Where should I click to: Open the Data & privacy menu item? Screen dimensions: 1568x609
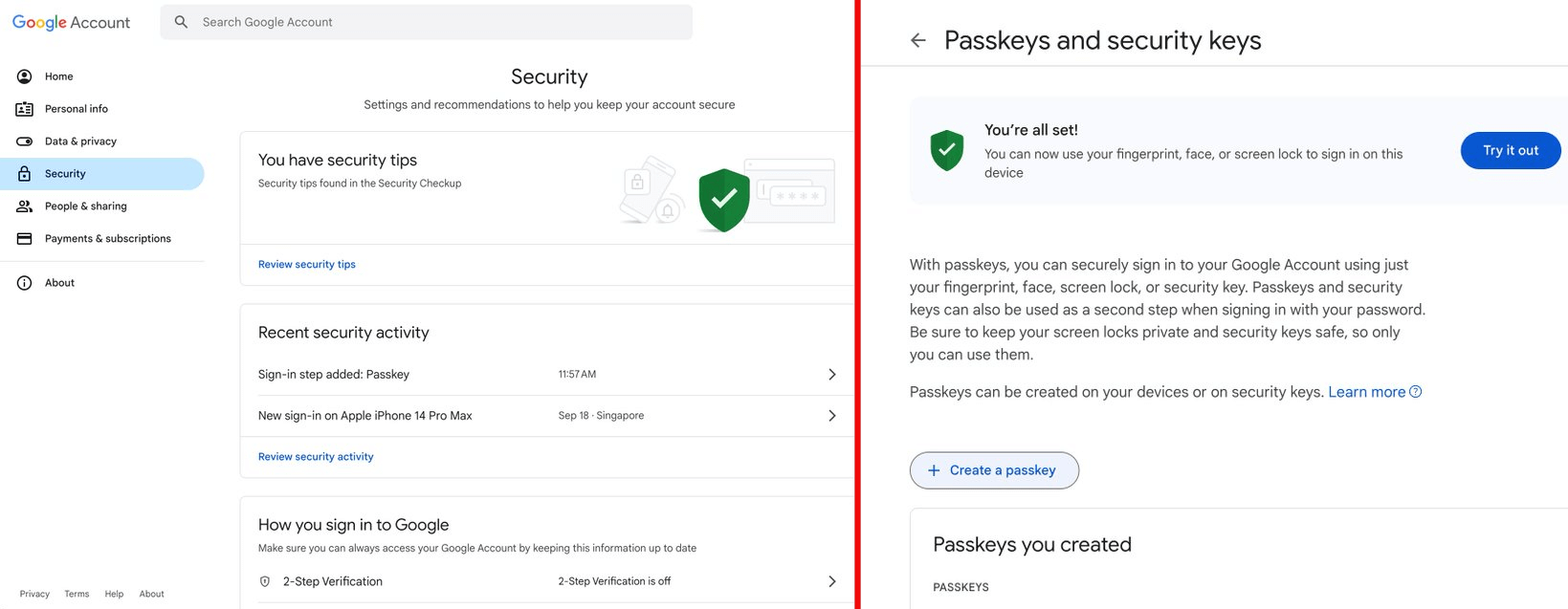coord(80,141)
